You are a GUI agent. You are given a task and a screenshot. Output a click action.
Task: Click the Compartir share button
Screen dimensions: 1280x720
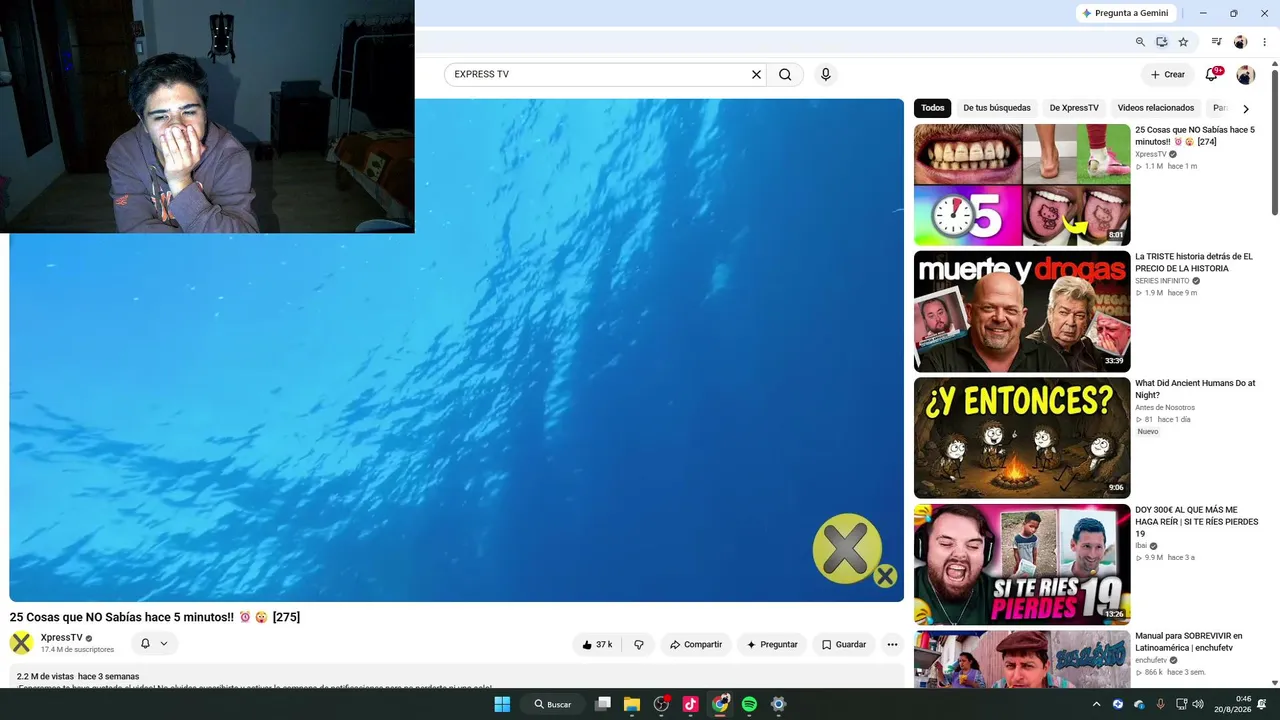click(x=696, y=645)
